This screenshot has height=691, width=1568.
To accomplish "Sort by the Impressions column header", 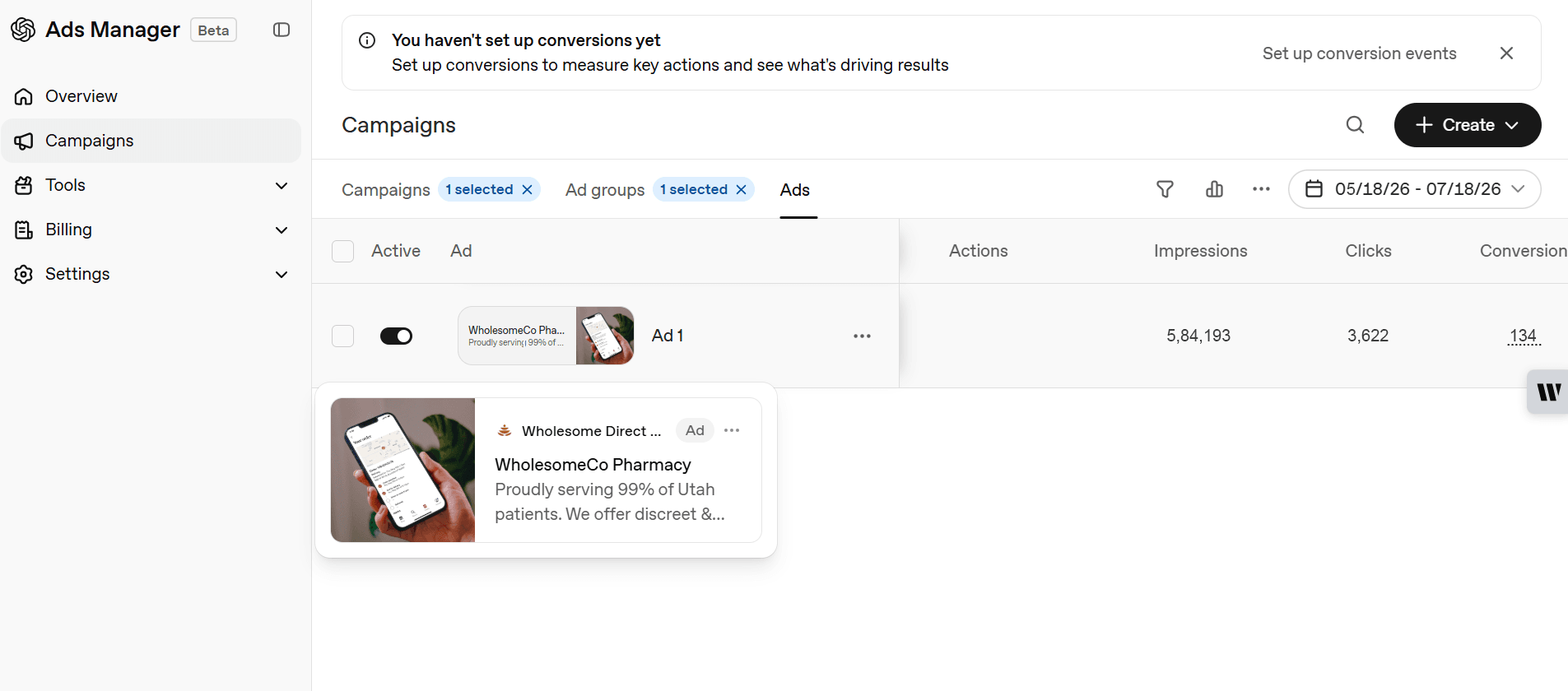I will [x=1200, y=251].
